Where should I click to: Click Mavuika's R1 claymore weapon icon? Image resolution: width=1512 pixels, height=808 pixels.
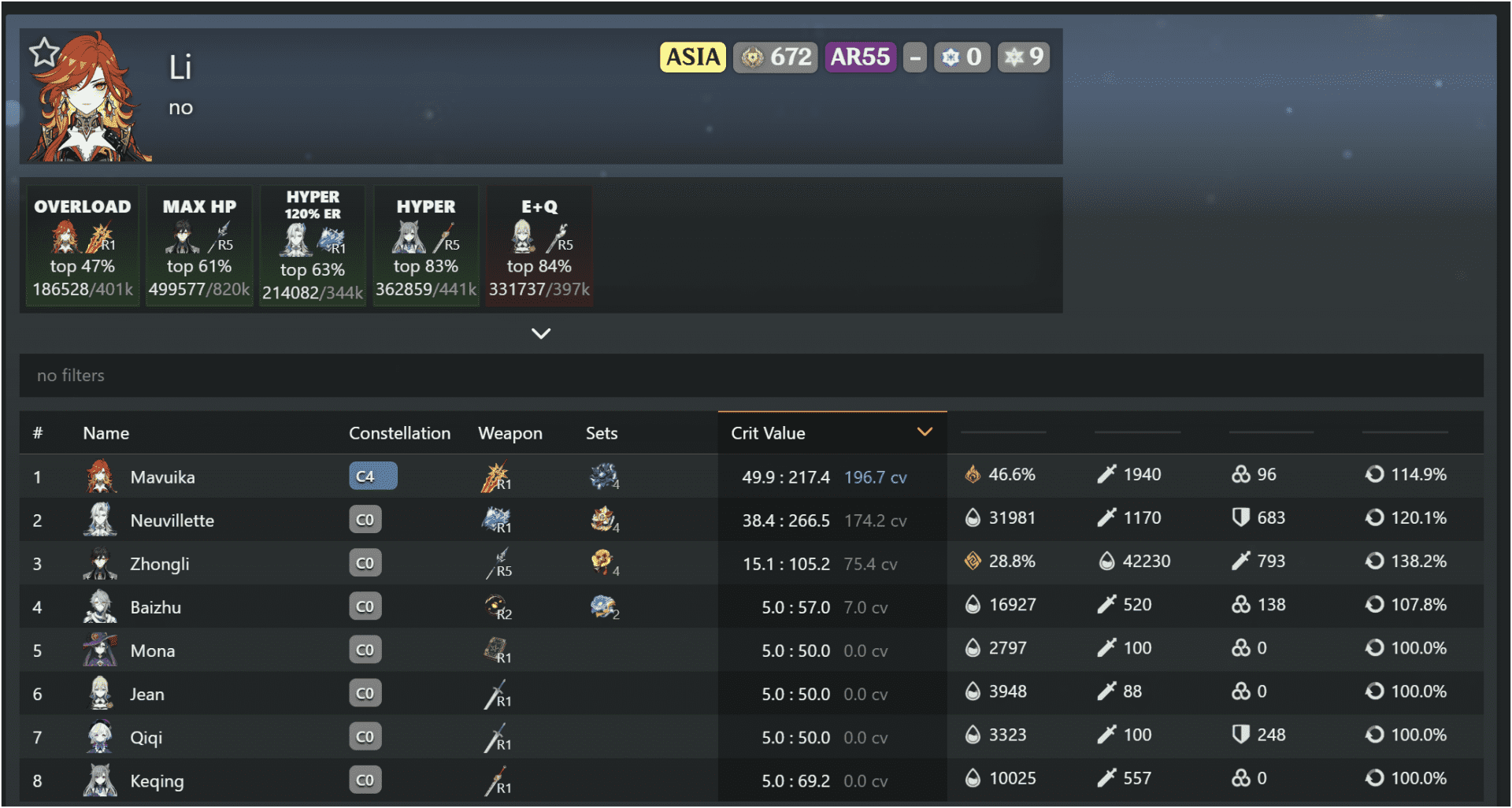pyautogui.click(x=496, y=477)
